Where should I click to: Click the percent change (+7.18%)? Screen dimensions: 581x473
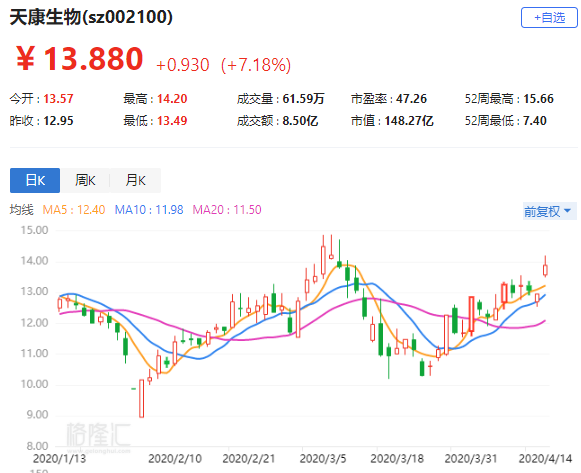pos(256,65)
